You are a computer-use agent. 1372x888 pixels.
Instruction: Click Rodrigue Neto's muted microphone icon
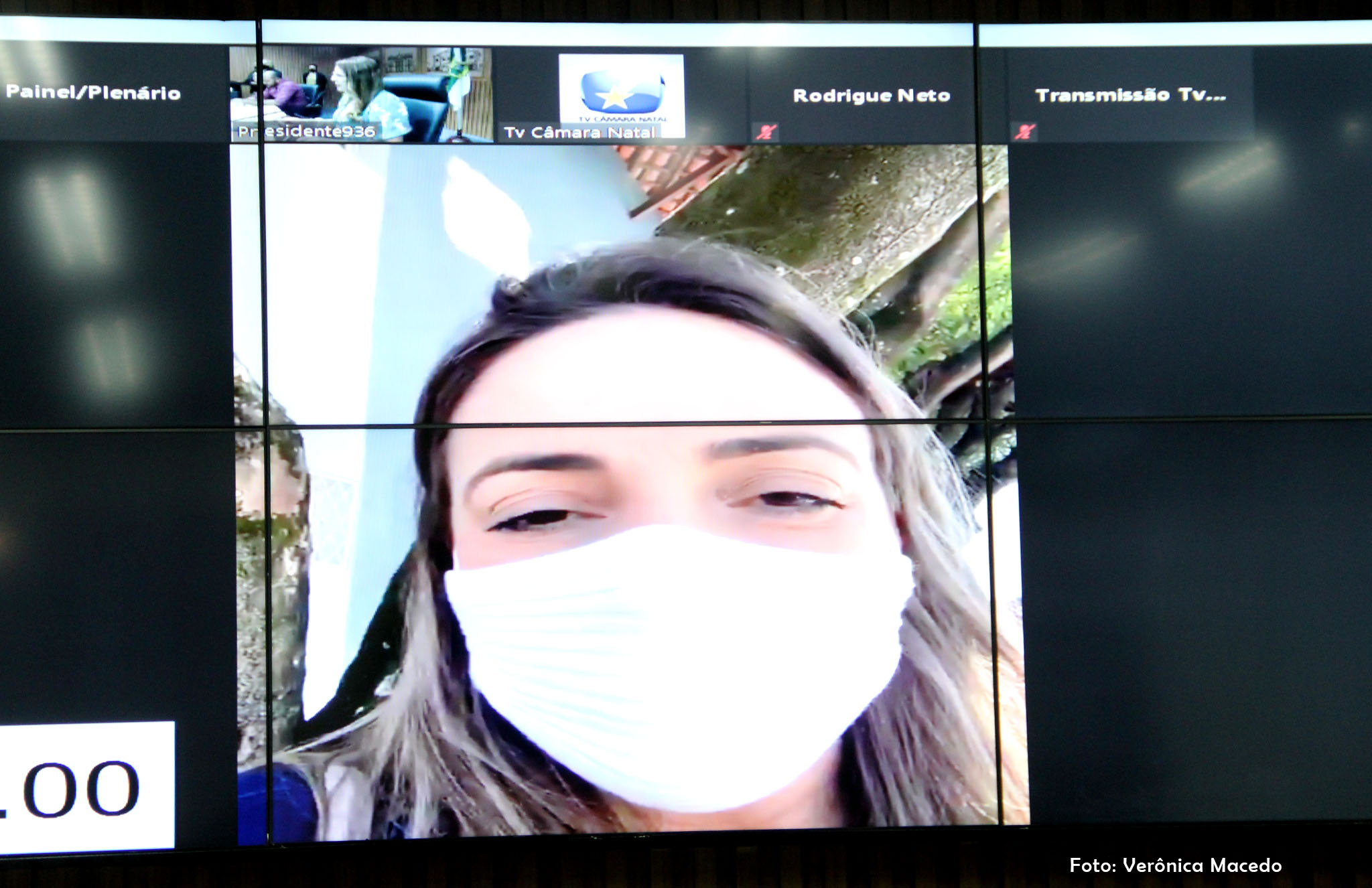click(x=766, y=132)
